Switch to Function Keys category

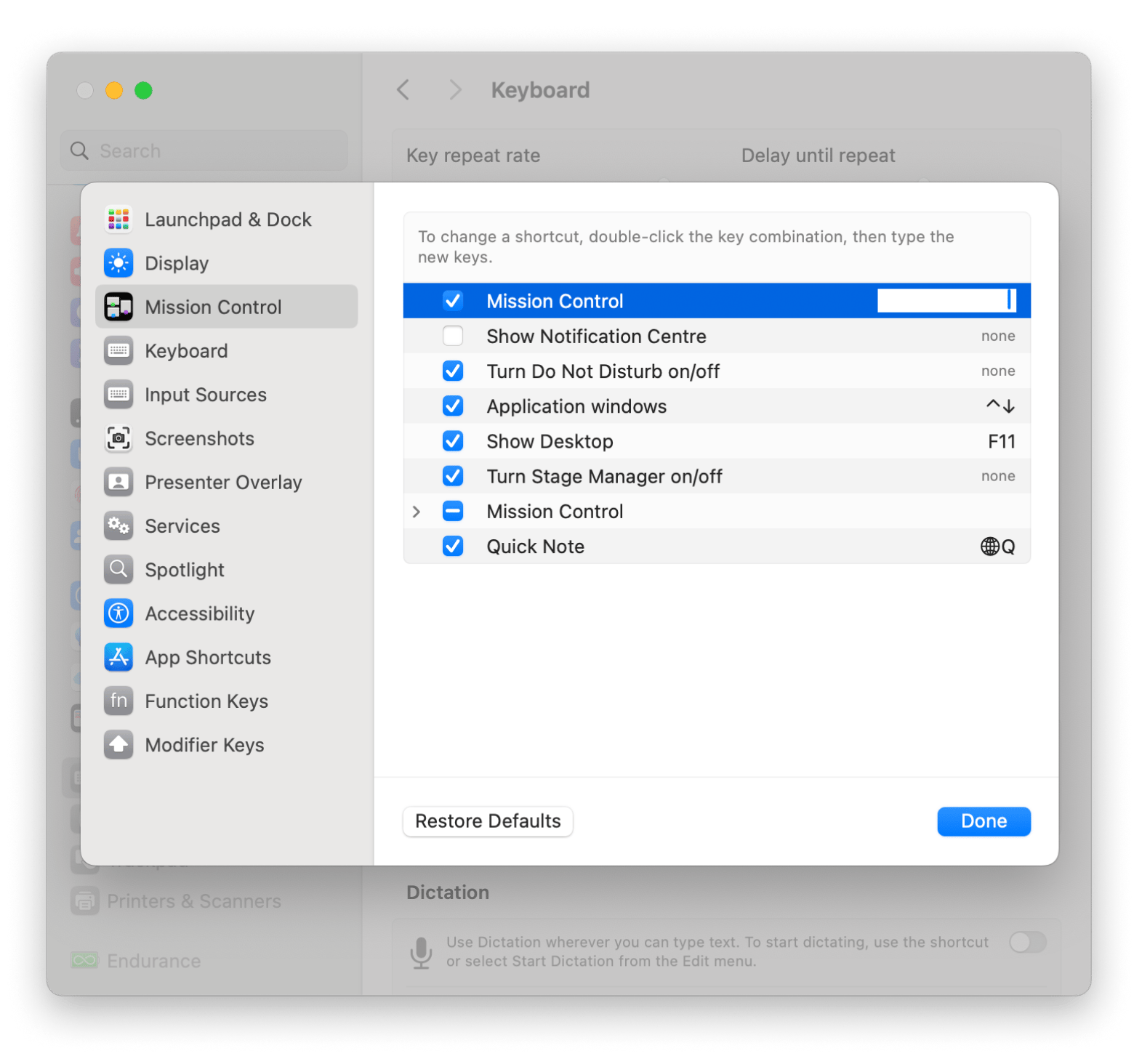206,701
